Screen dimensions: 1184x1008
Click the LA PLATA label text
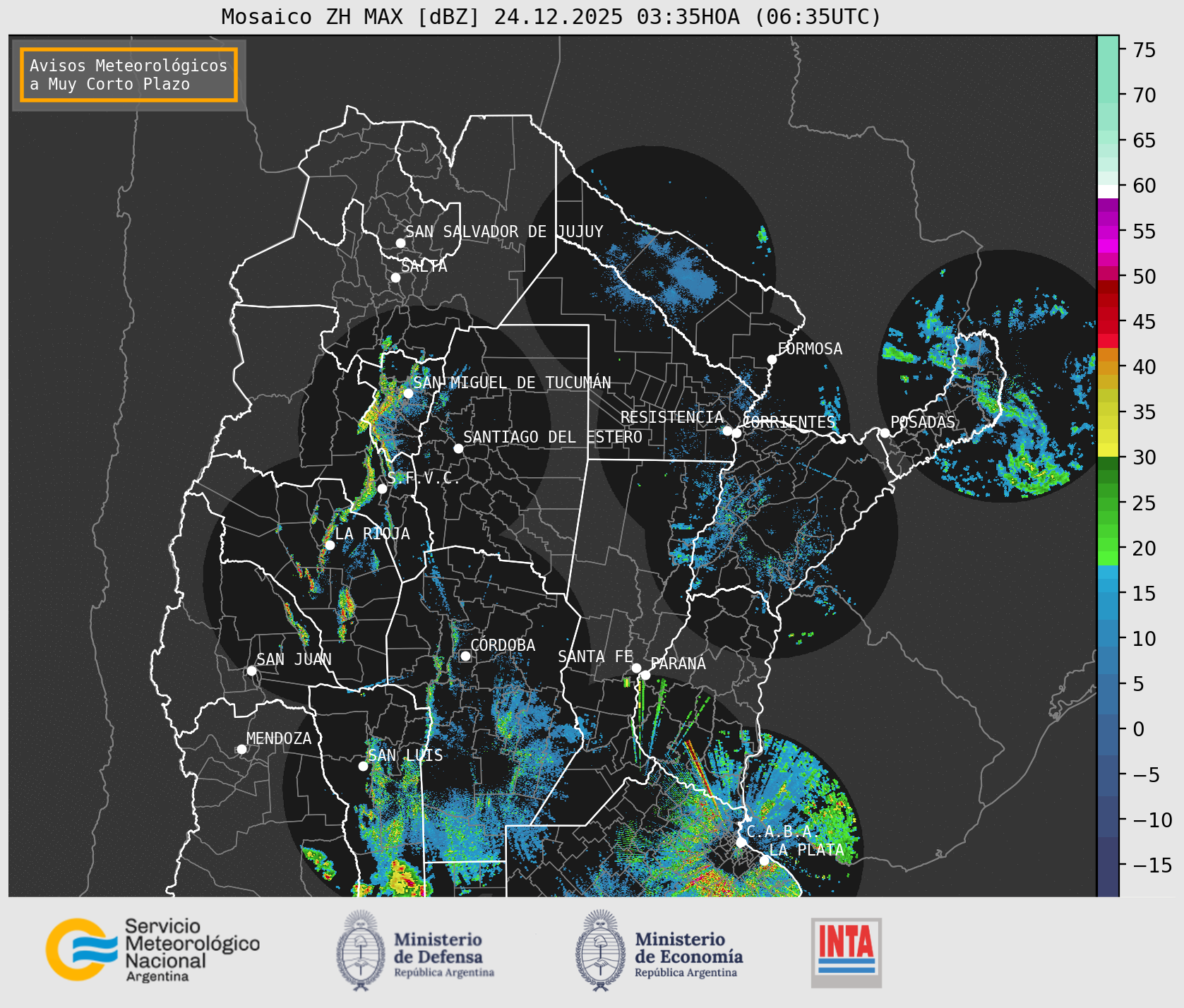[x=807, y=850]
